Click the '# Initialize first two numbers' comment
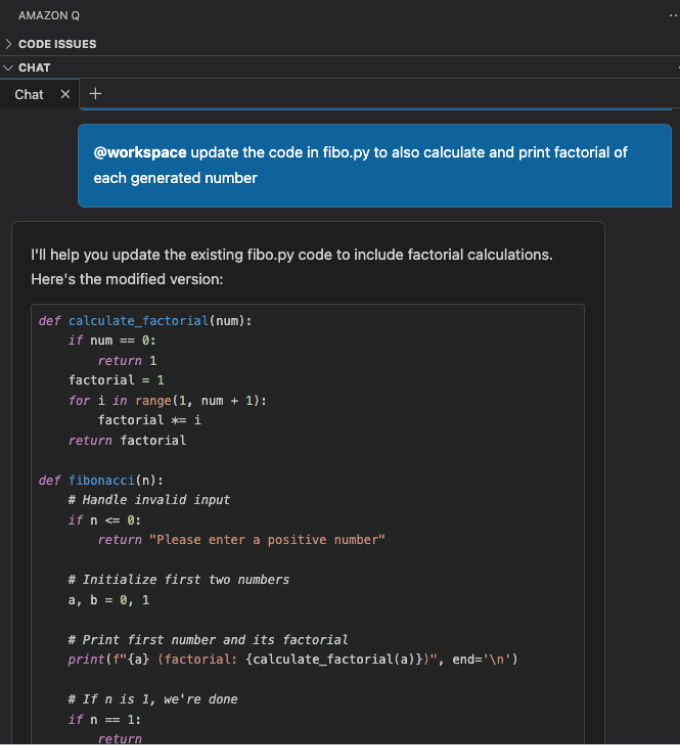The height and width of the screenshot is (745, 680). (x=179, y=580)
